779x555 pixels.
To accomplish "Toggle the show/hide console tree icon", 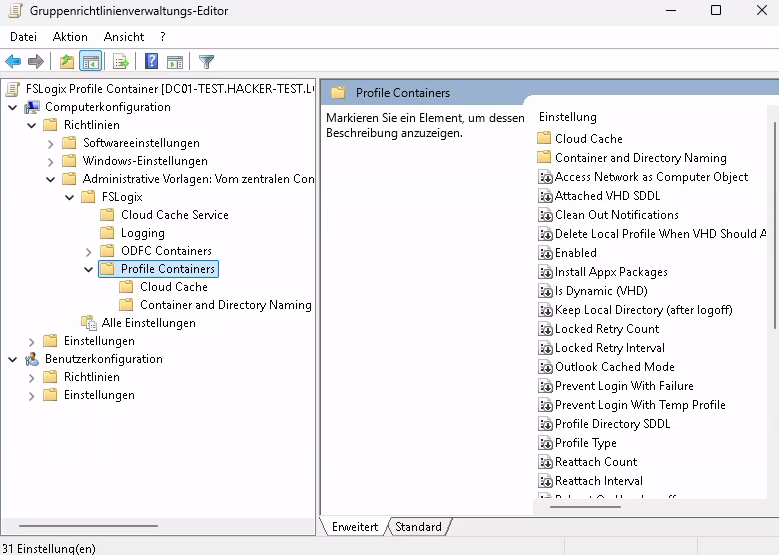I will pyautogui.click(x=90, y=62).
